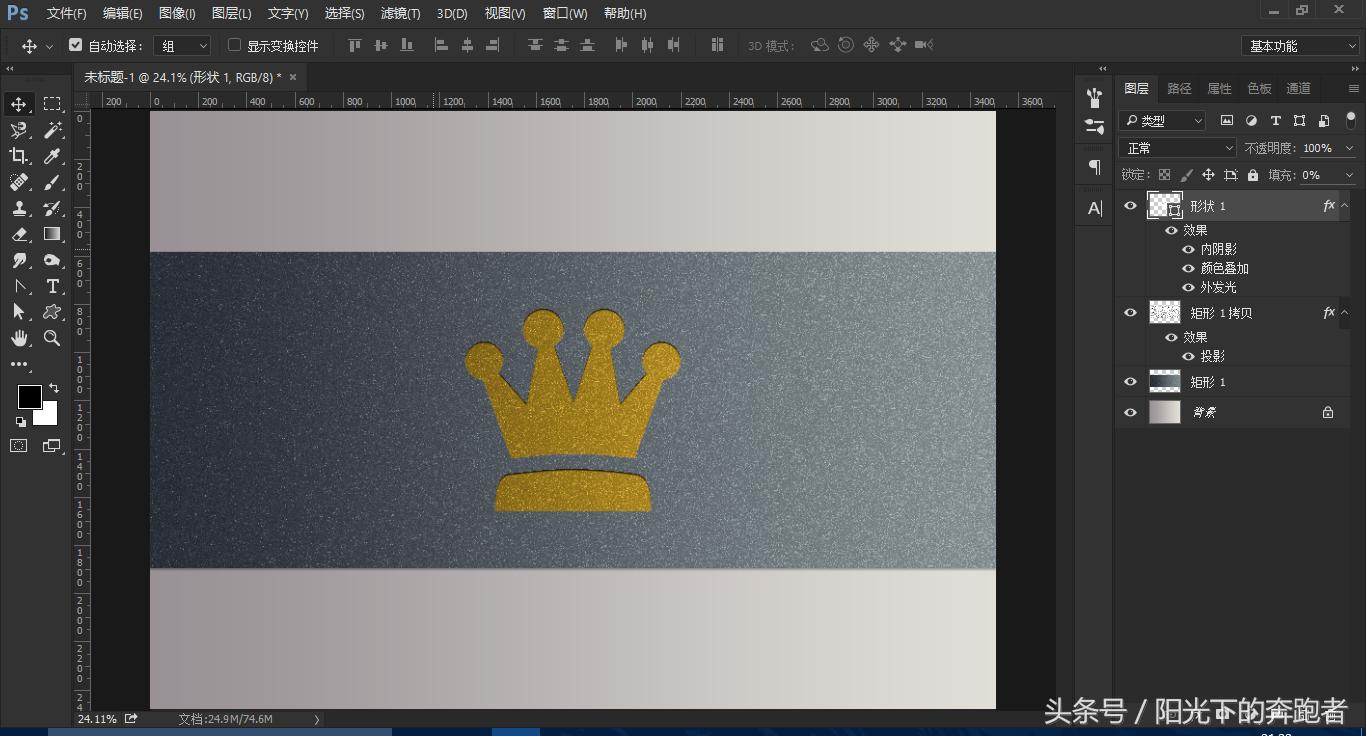Toggle Quick Mask mode
Viewport: 1366px width, 736px height.
19,446
